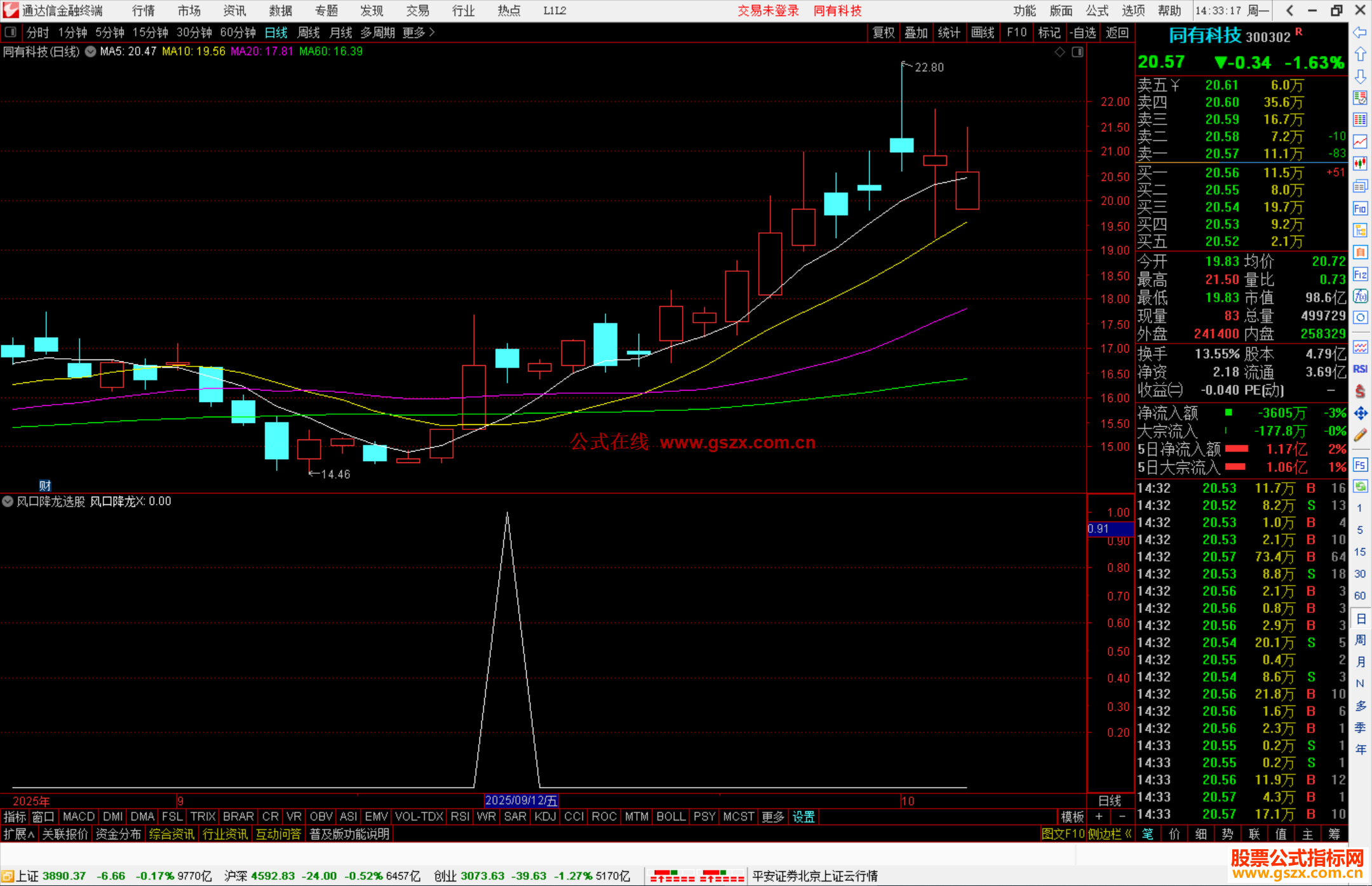
Task: Click the RSI sidebar icon
Action: click(1360, 369)
